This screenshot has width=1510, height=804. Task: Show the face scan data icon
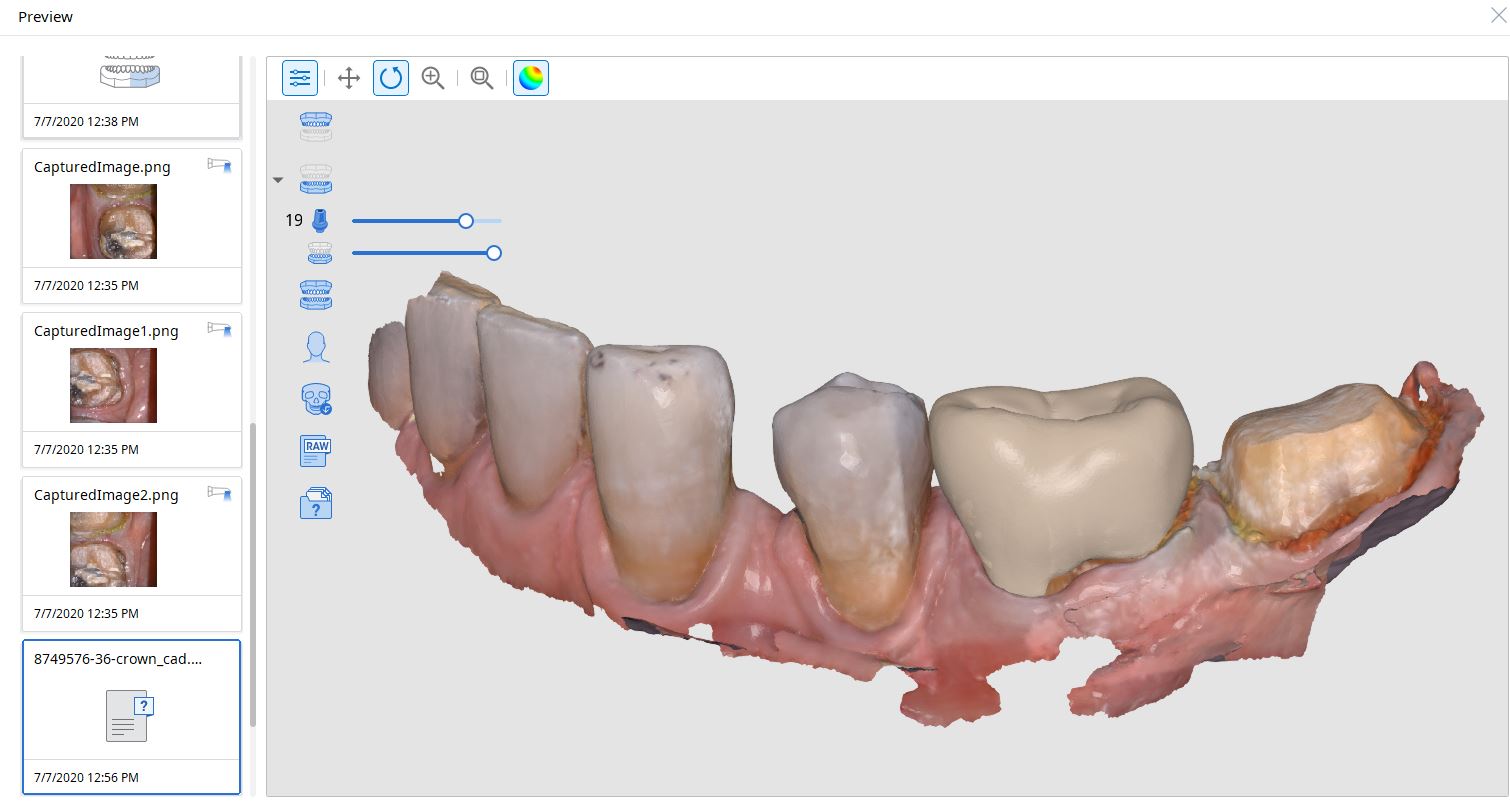tap(316, 347)
